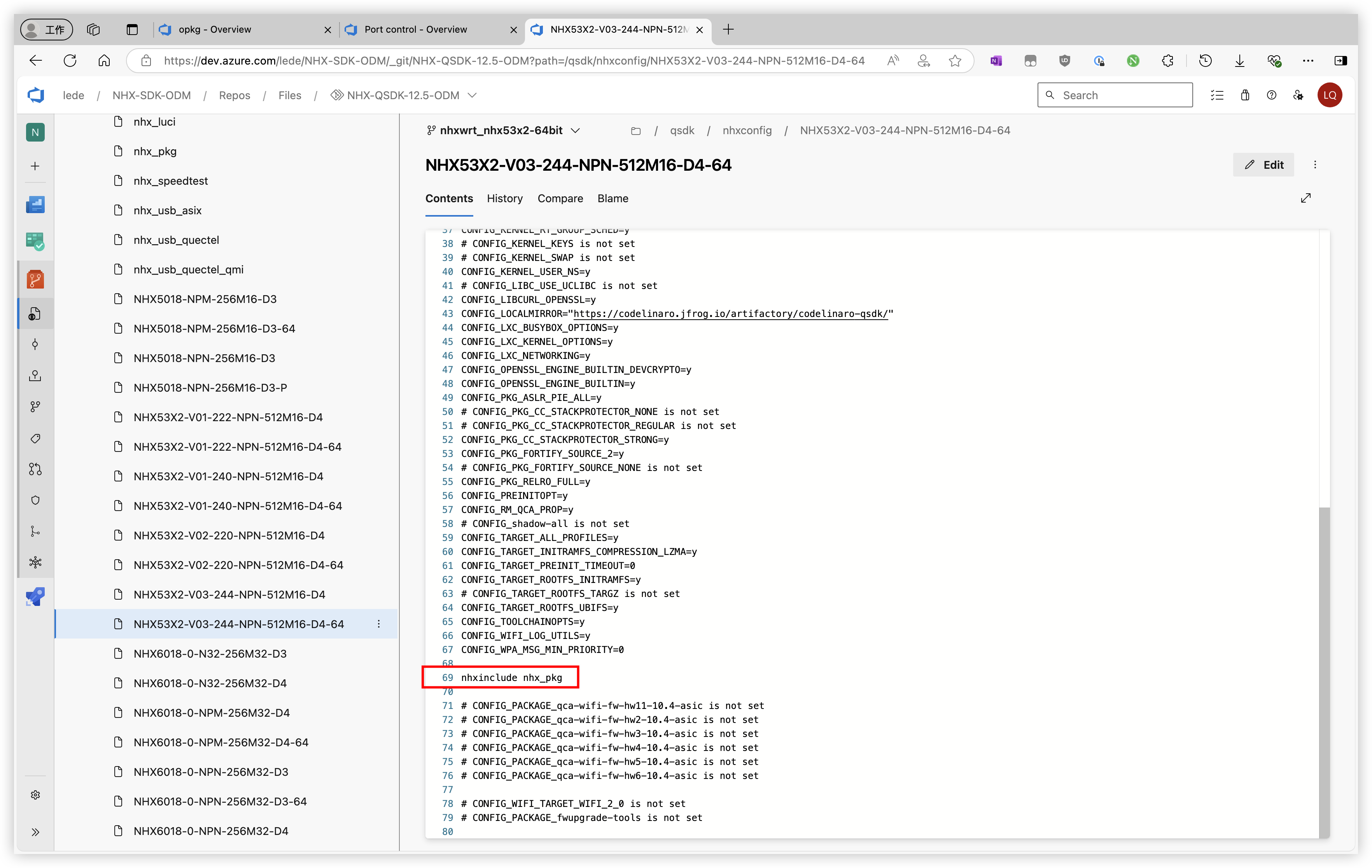Expand the sidebar with double-chevron icon

click(35, 831)
